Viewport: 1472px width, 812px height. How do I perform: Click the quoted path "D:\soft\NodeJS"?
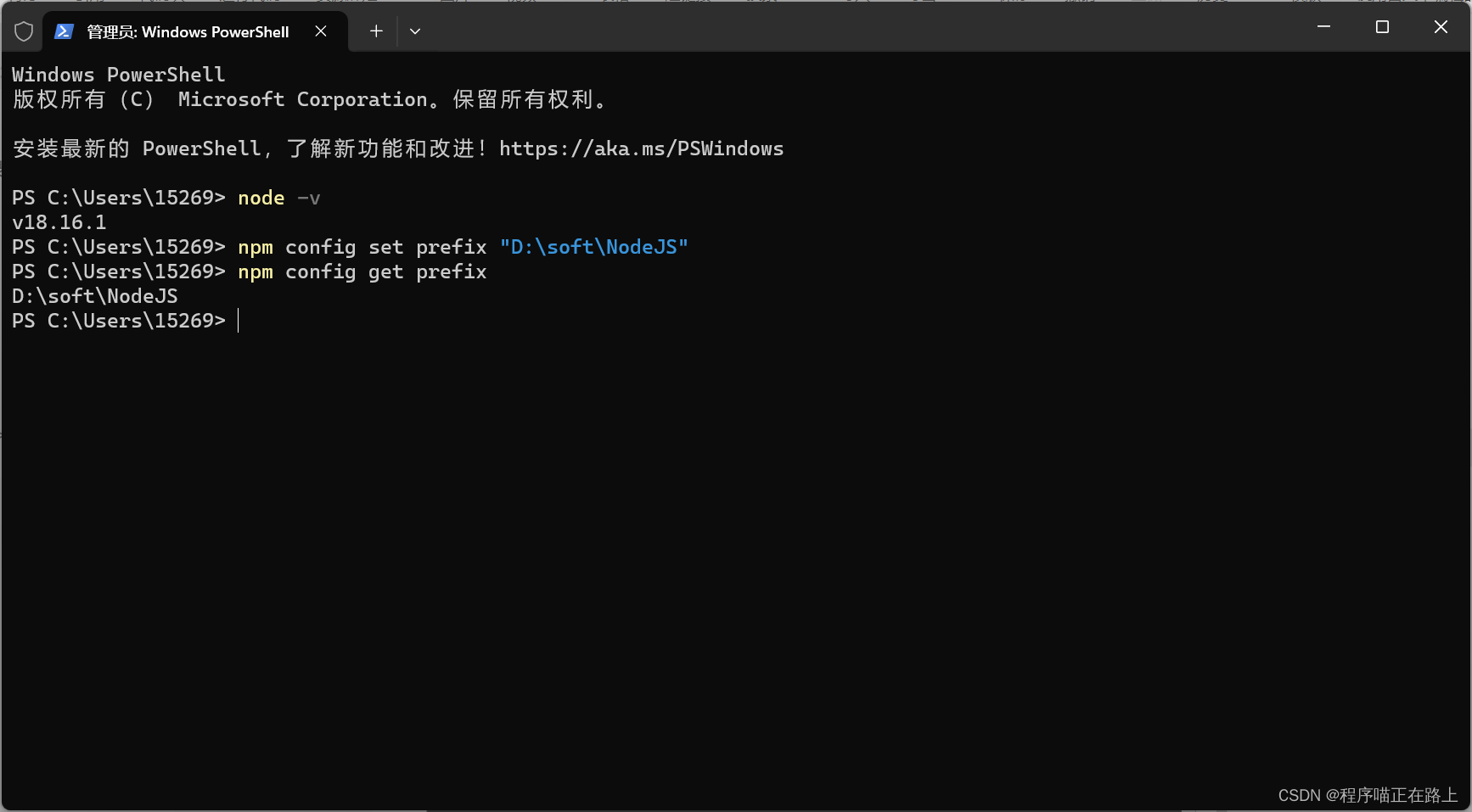coord(594,247)
